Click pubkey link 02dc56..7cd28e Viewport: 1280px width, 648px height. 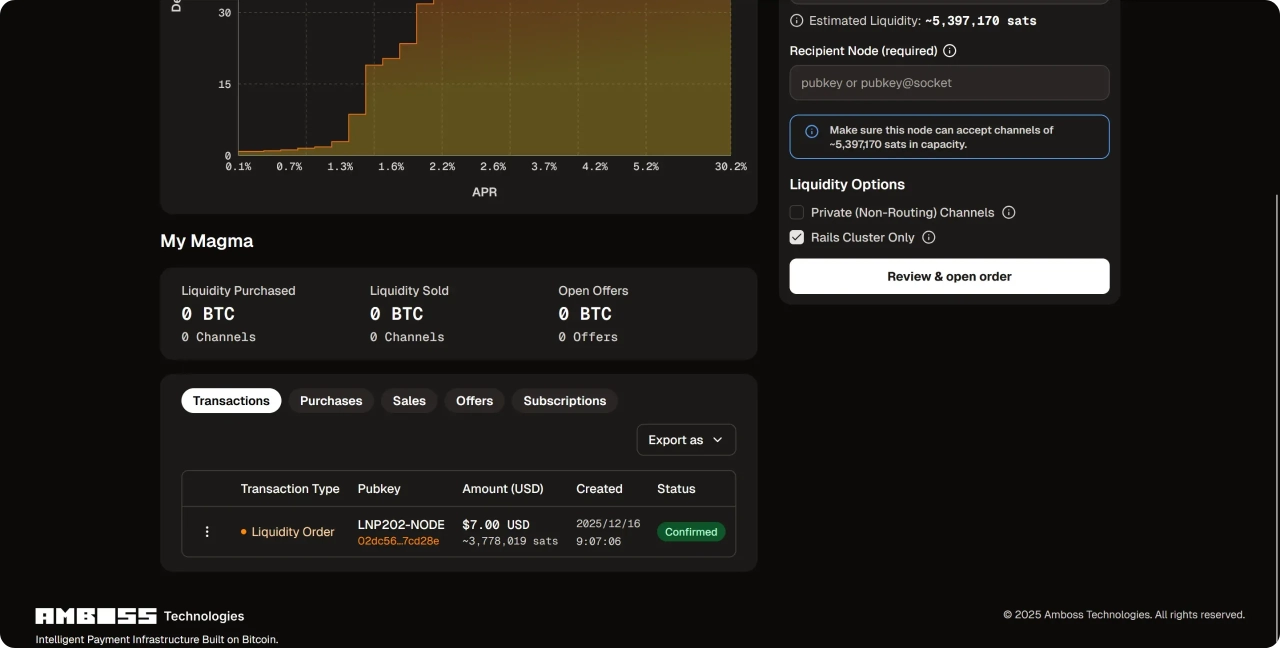point(398,541)
